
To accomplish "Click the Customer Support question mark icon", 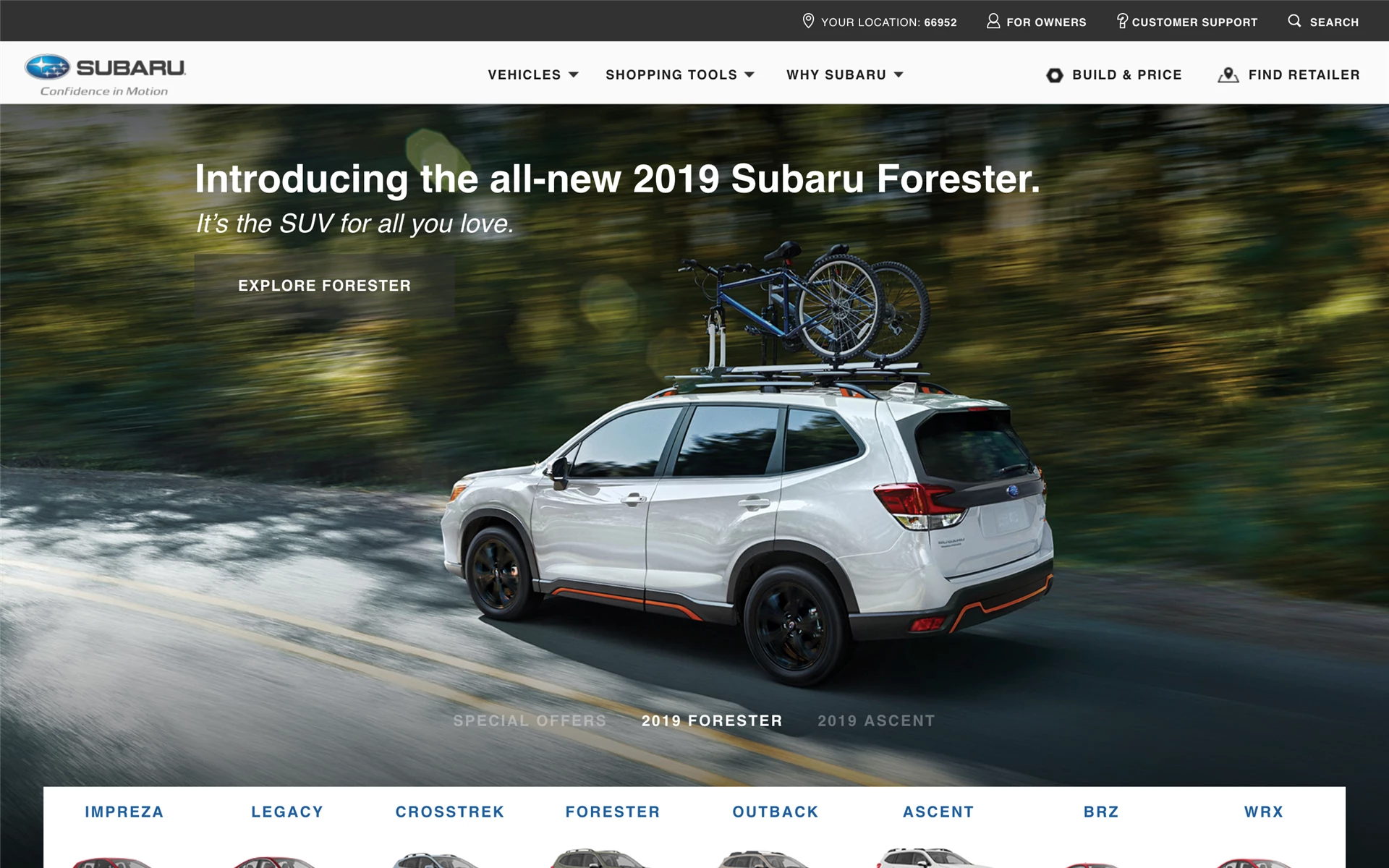I will click(1122, 21).
